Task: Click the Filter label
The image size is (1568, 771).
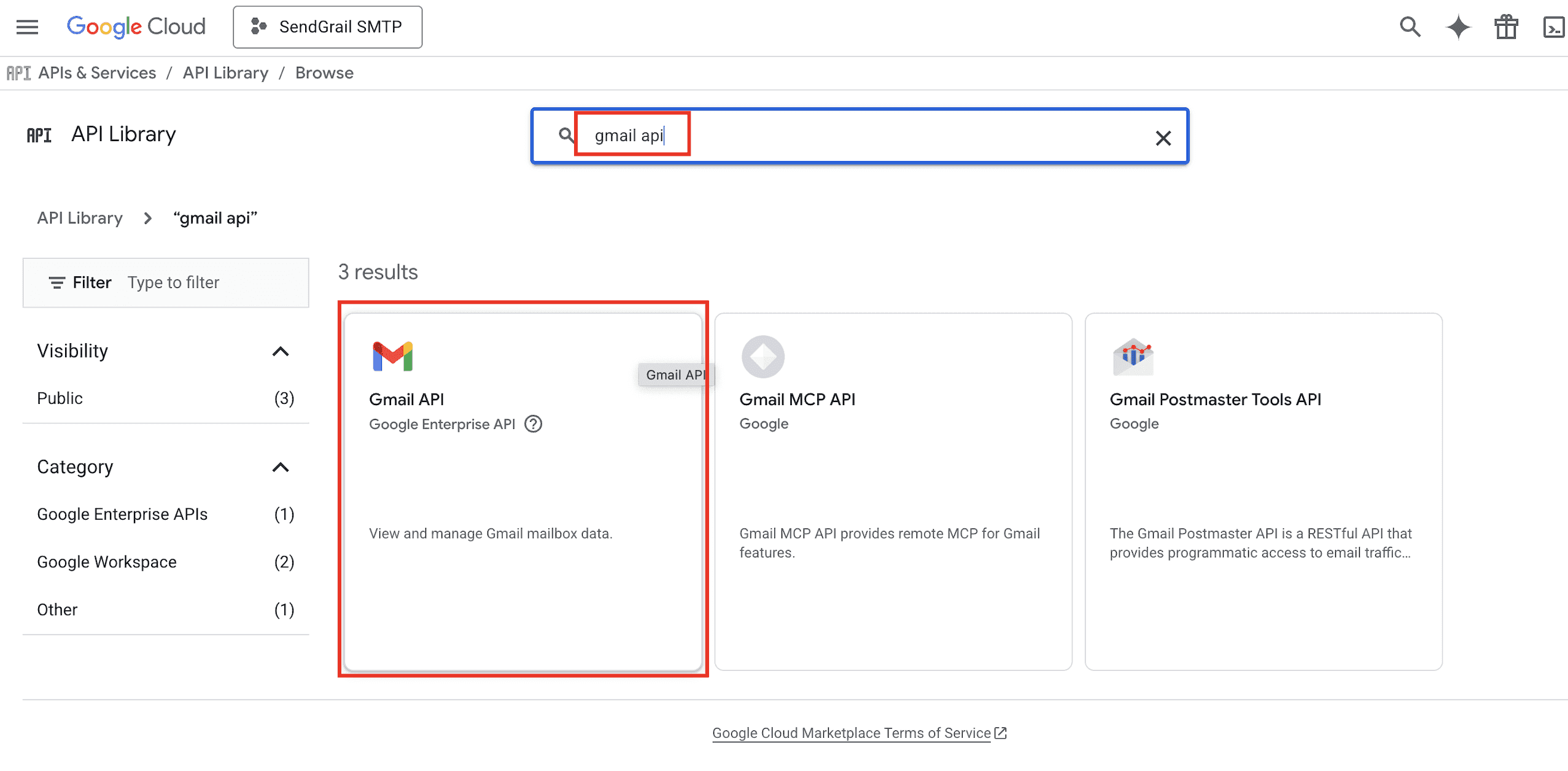Action: (x=92, y=282)
